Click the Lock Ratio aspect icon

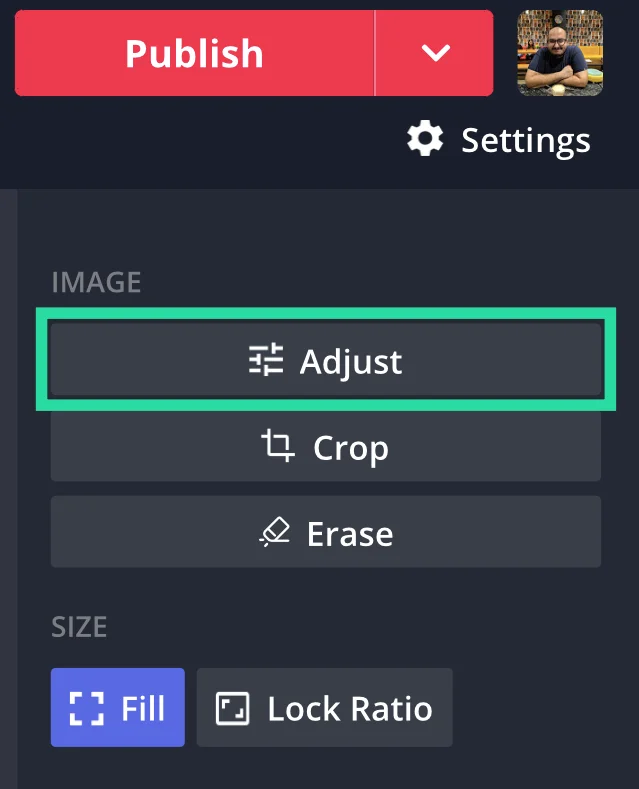pos(233,709)
